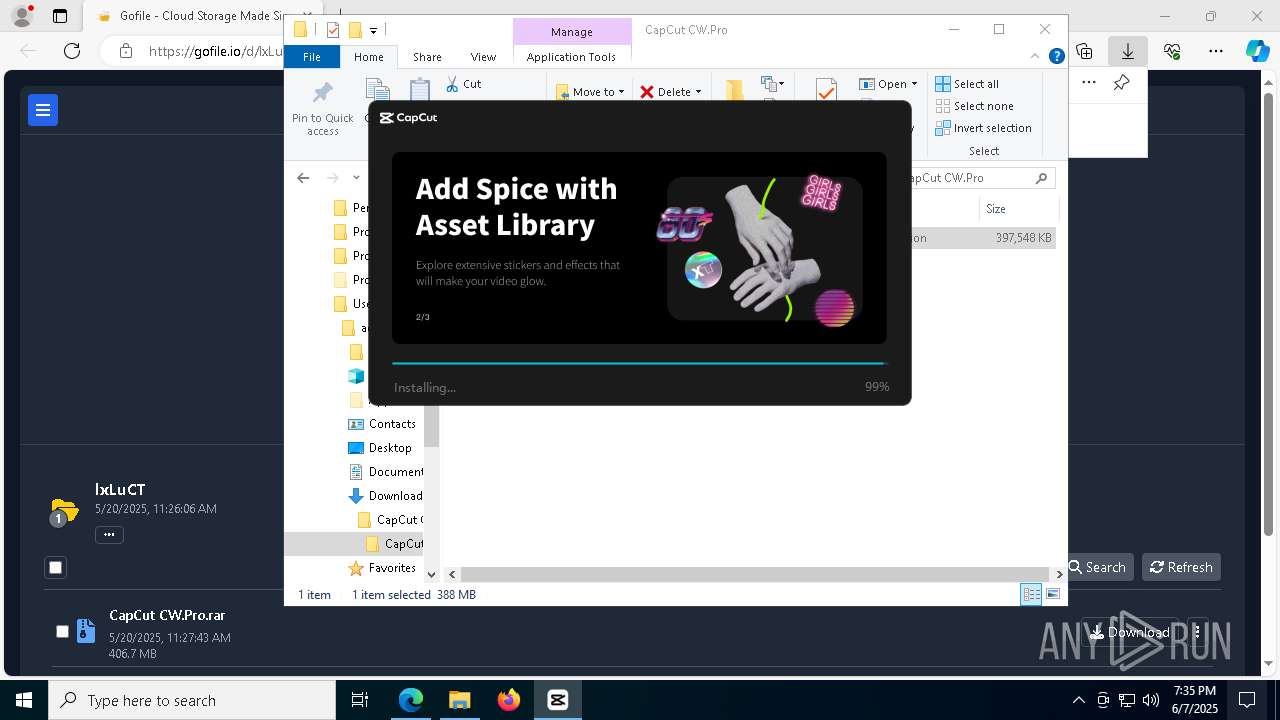This screenshot has height=720, width=1280.
Task: Tick checkbox beside CapCut CW.Pro.rar
Action: tap(62, 632)
